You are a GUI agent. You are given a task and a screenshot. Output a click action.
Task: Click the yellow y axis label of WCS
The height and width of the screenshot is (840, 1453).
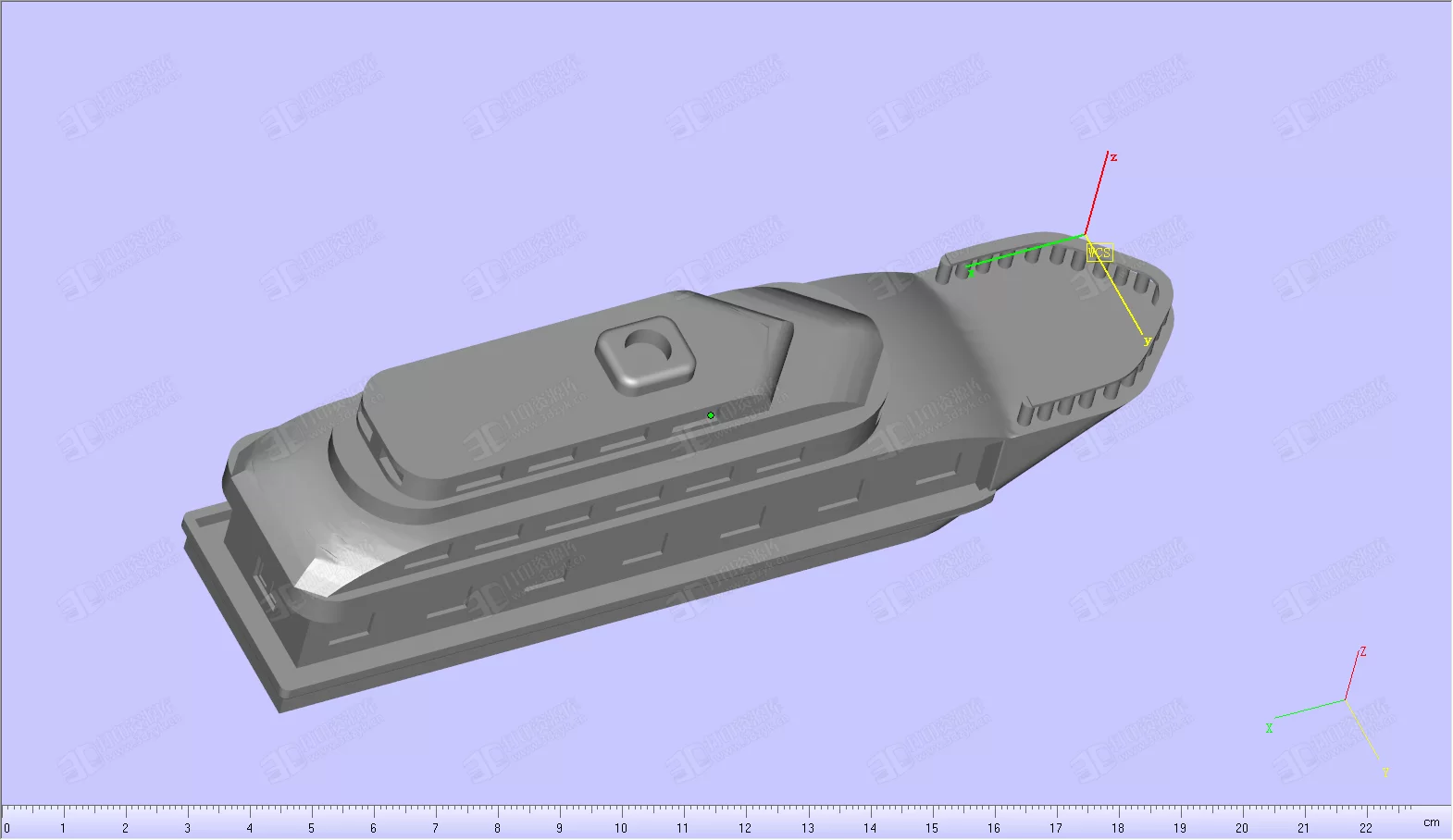[x=1147, y=340]
